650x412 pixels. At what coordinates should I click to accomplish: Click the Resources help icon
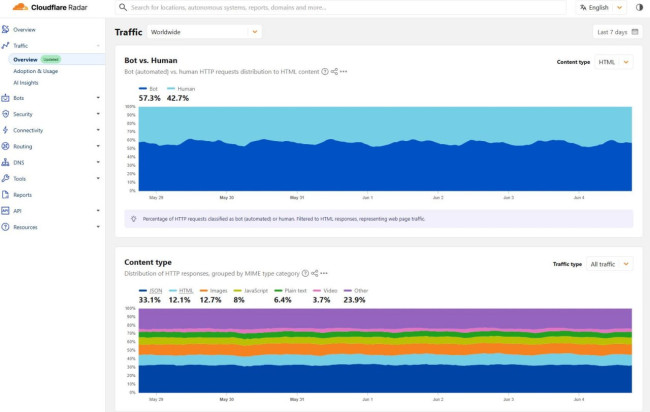click(x=5, y=227)
